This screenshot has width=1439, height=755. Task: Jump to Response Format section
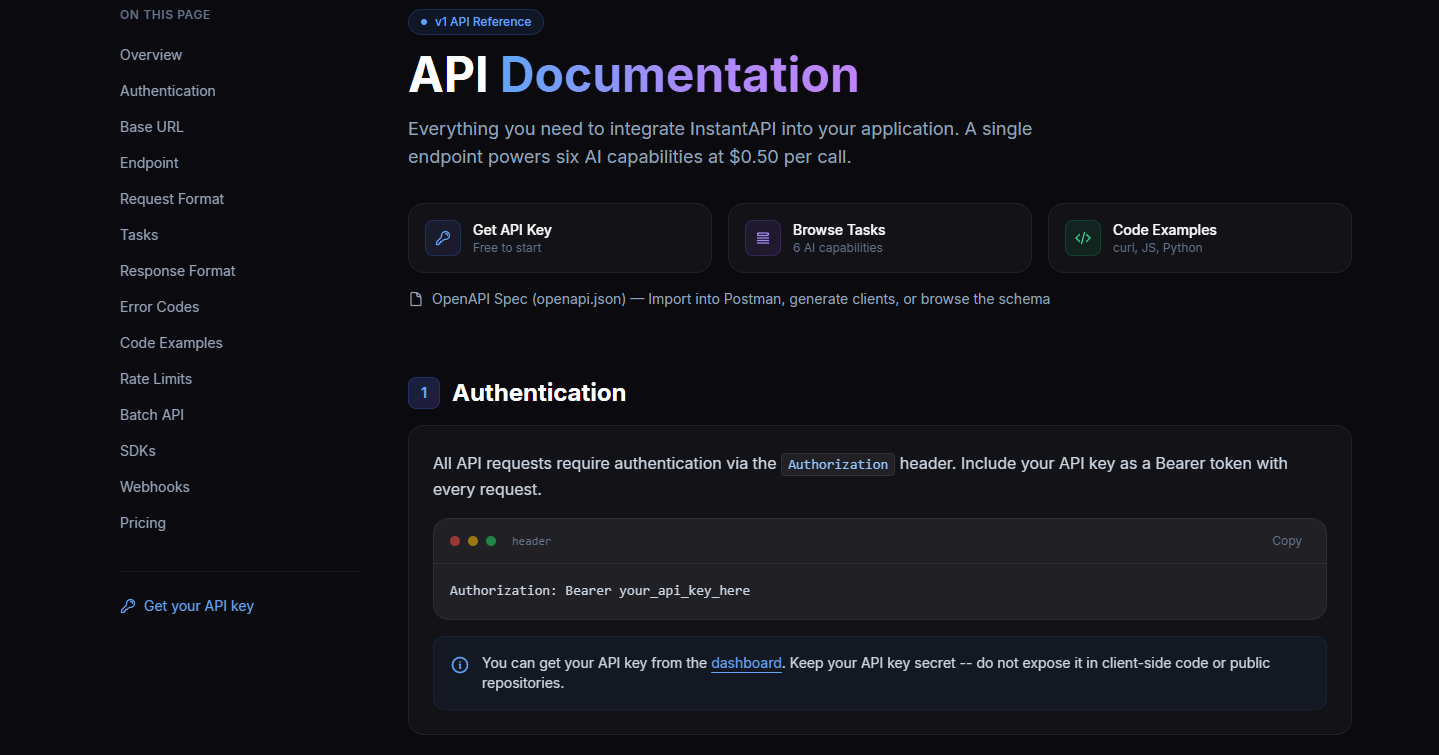click(x=178, y=271)
